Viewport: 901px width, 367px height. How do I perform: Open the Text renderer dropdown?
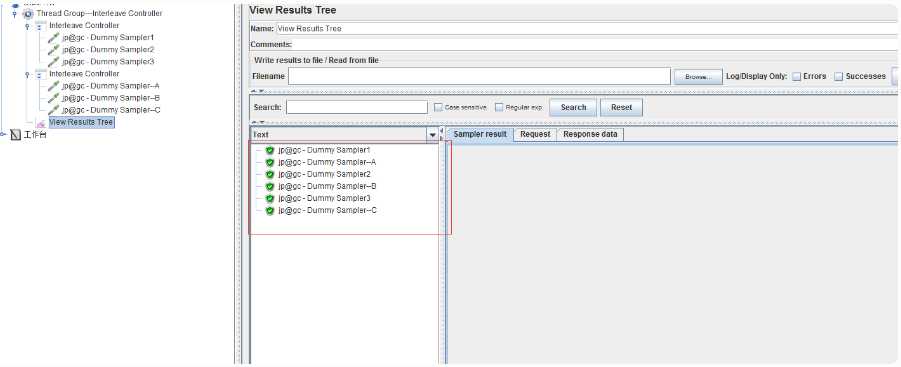click(x=433, y=134)
